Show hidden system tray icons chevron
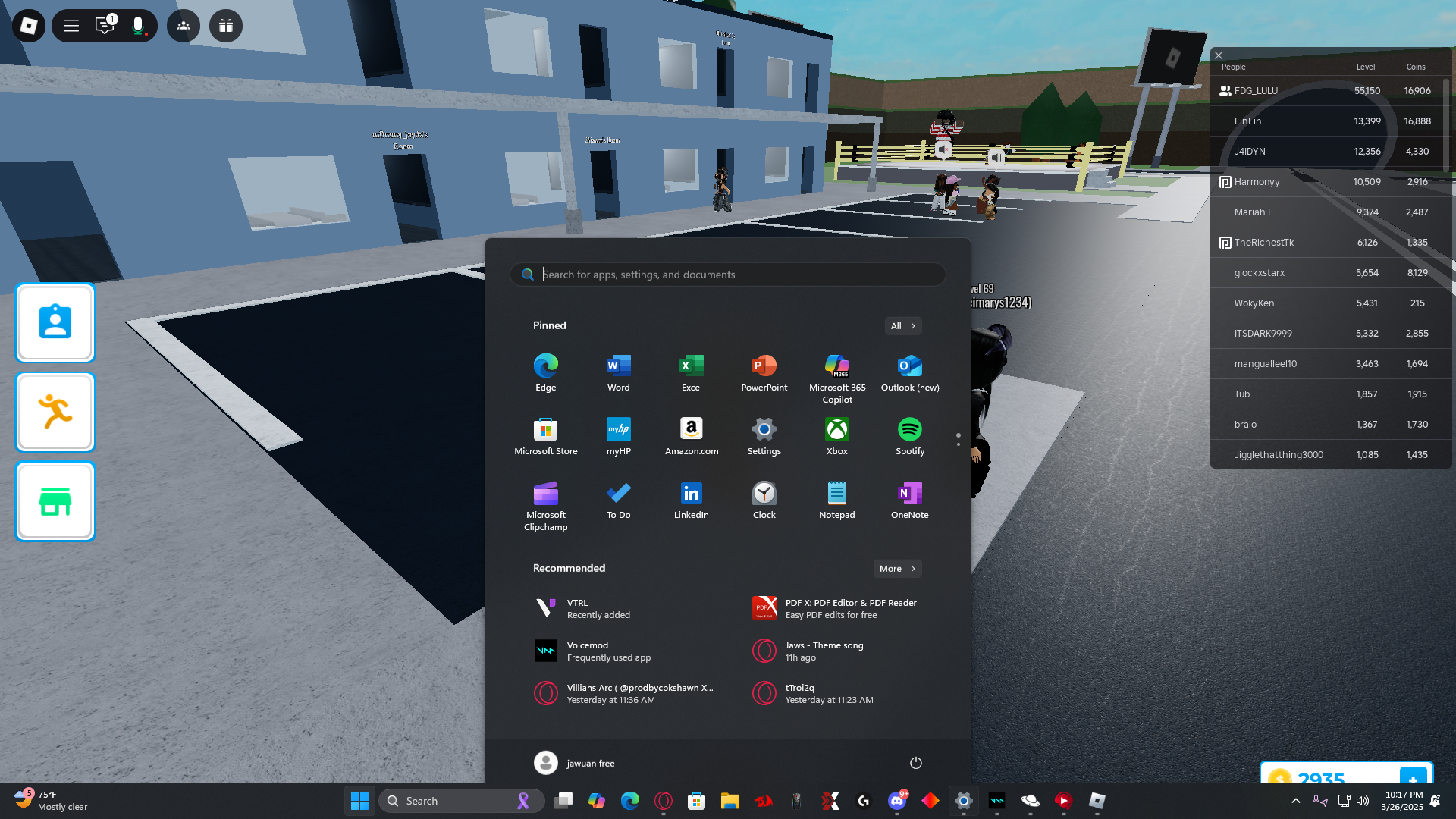The image size is (1456, 819). (1295, 801)
